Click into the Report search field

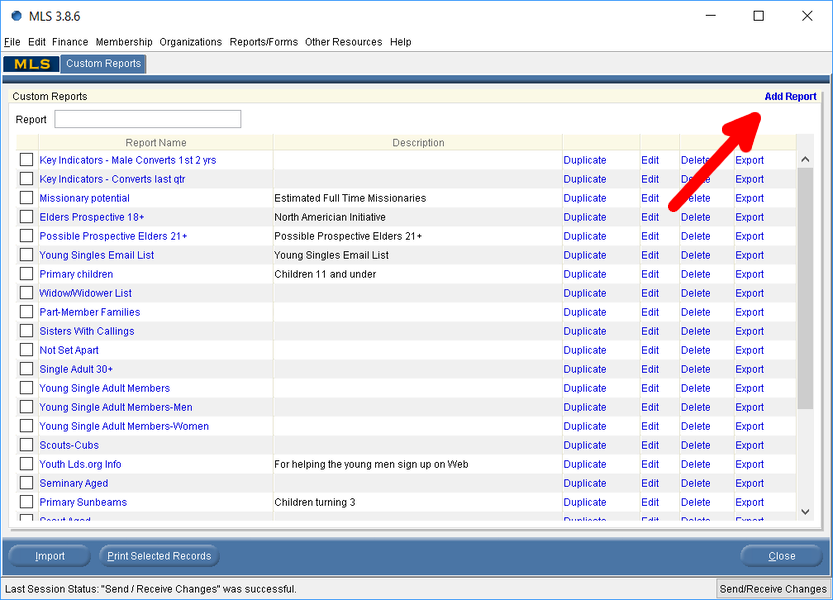point(148,119)
